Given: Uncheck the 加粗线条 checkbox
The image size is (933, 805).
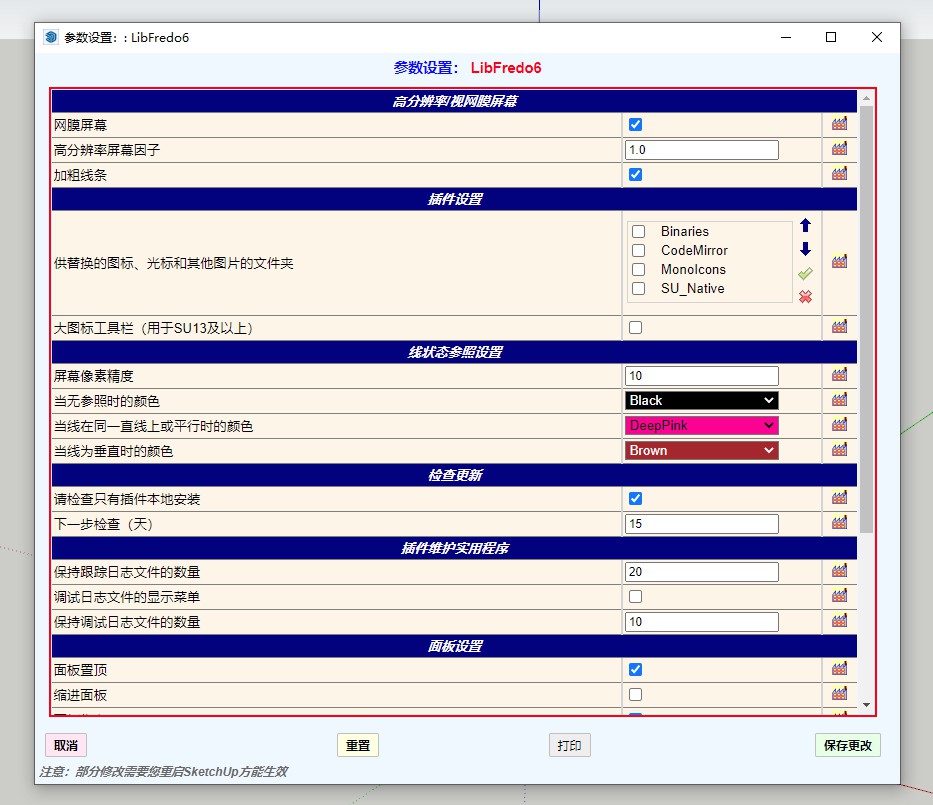Looking at the screenshot, I should click(635, 175).
